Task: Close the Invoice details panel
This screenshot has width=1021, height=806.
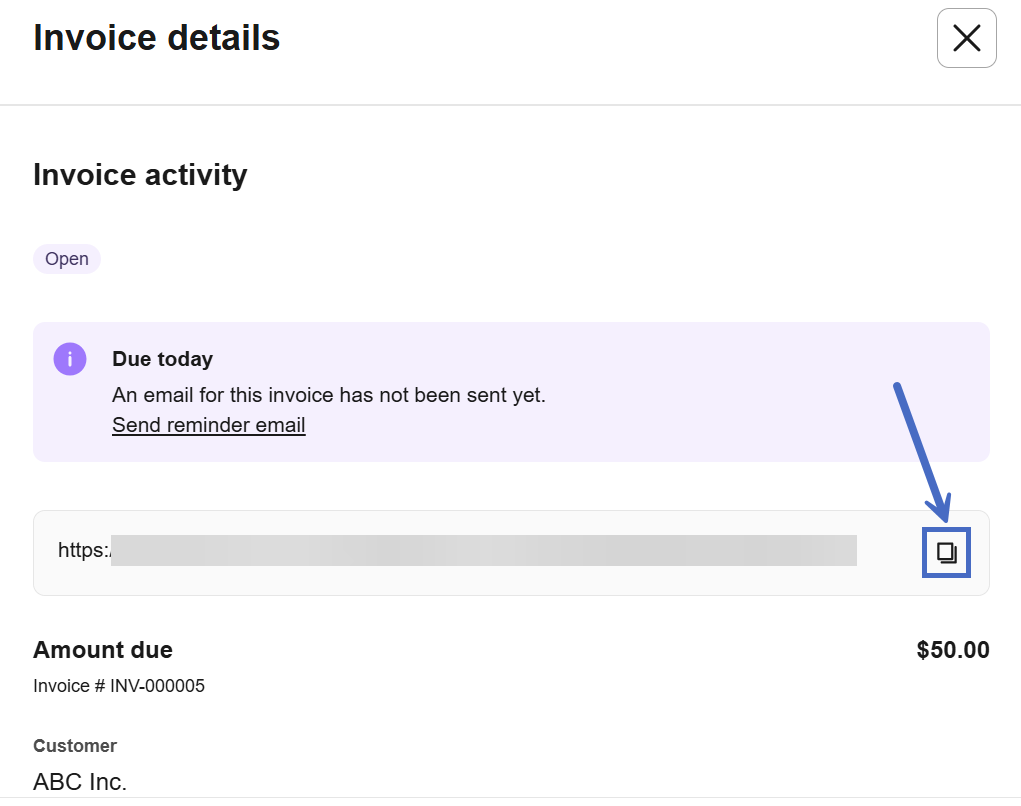Action: click(966, 38)
